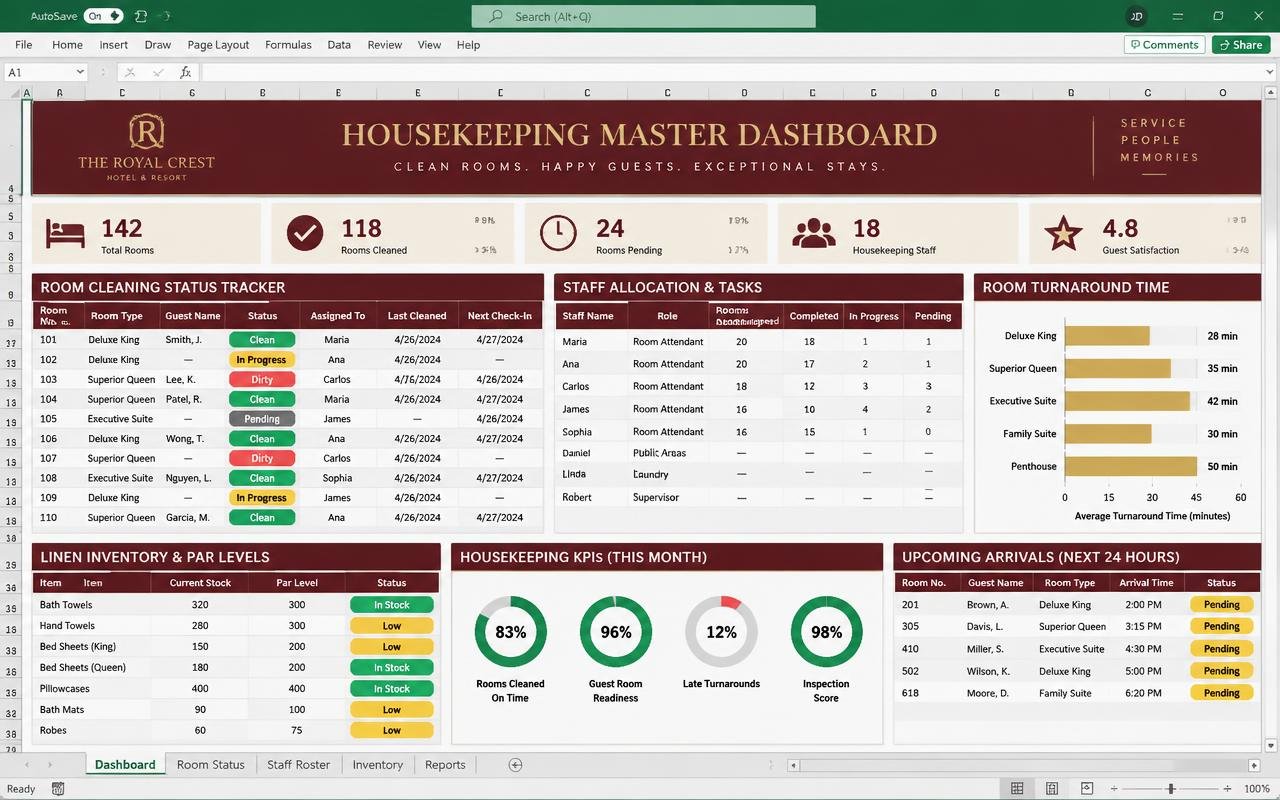
Task: Select the Late Turnarounds 12% donut
Action: pos(721,632)
